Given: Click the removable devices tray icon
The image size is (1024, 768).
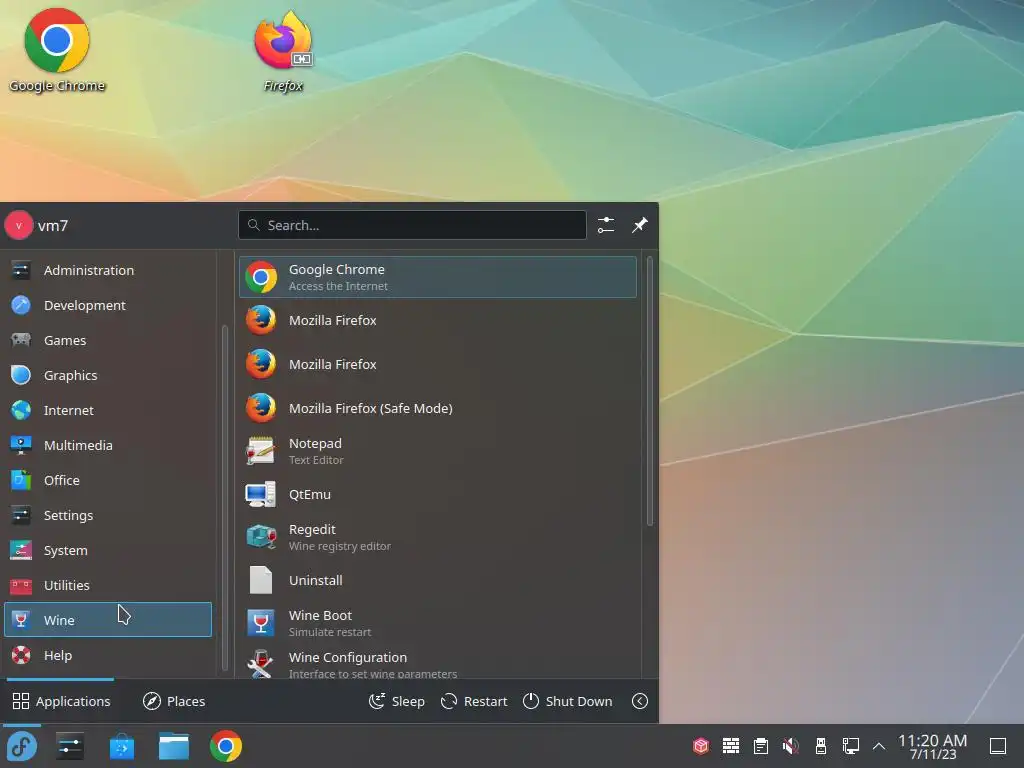Looking at the screenshot, I should (x=821, y=746).
